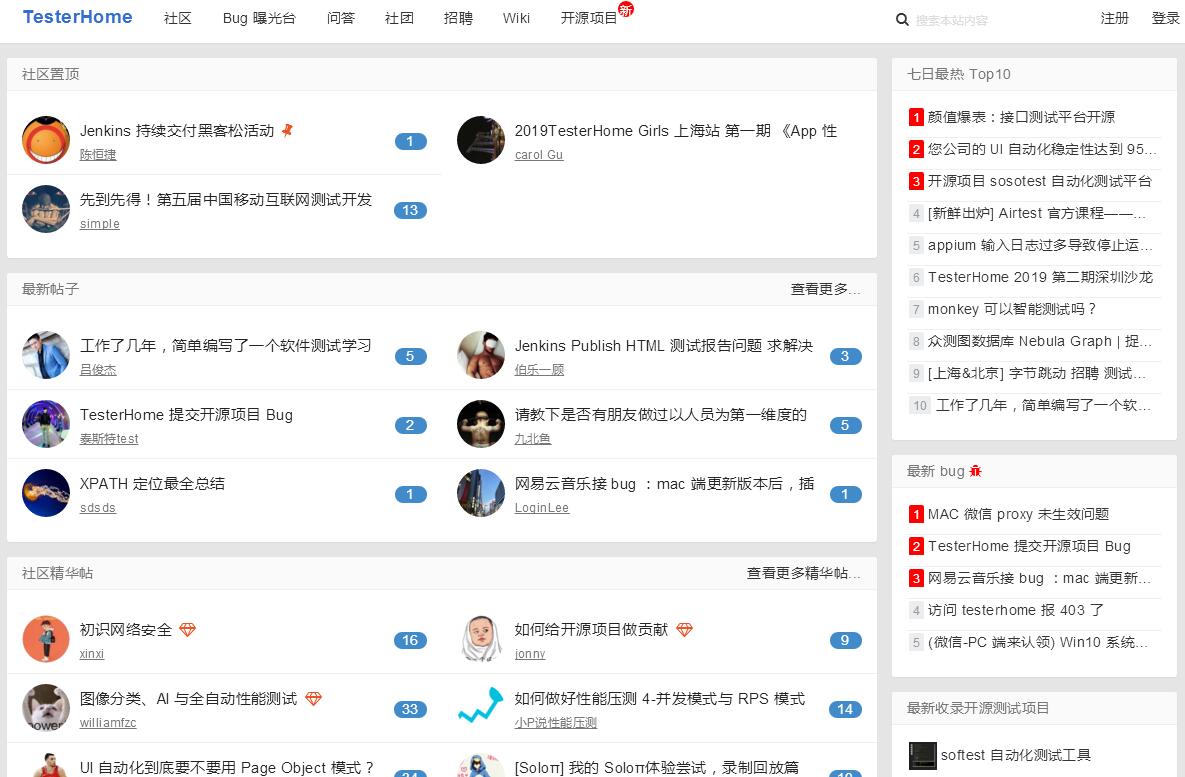This screenshot has height=777, width=1185.
Task: Click the diamond icon next to 初识网络安全
Action: pos(187,630)
